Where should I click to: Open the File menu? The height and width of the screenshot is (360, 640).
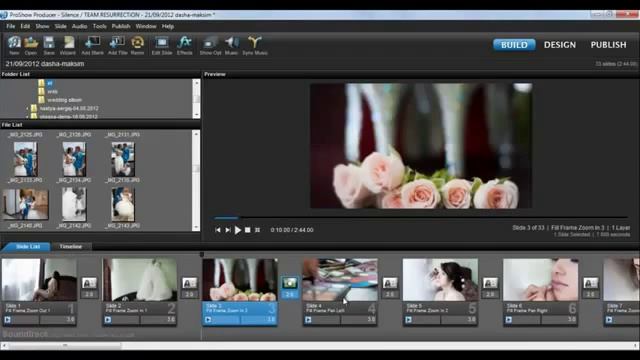[11, 26]
